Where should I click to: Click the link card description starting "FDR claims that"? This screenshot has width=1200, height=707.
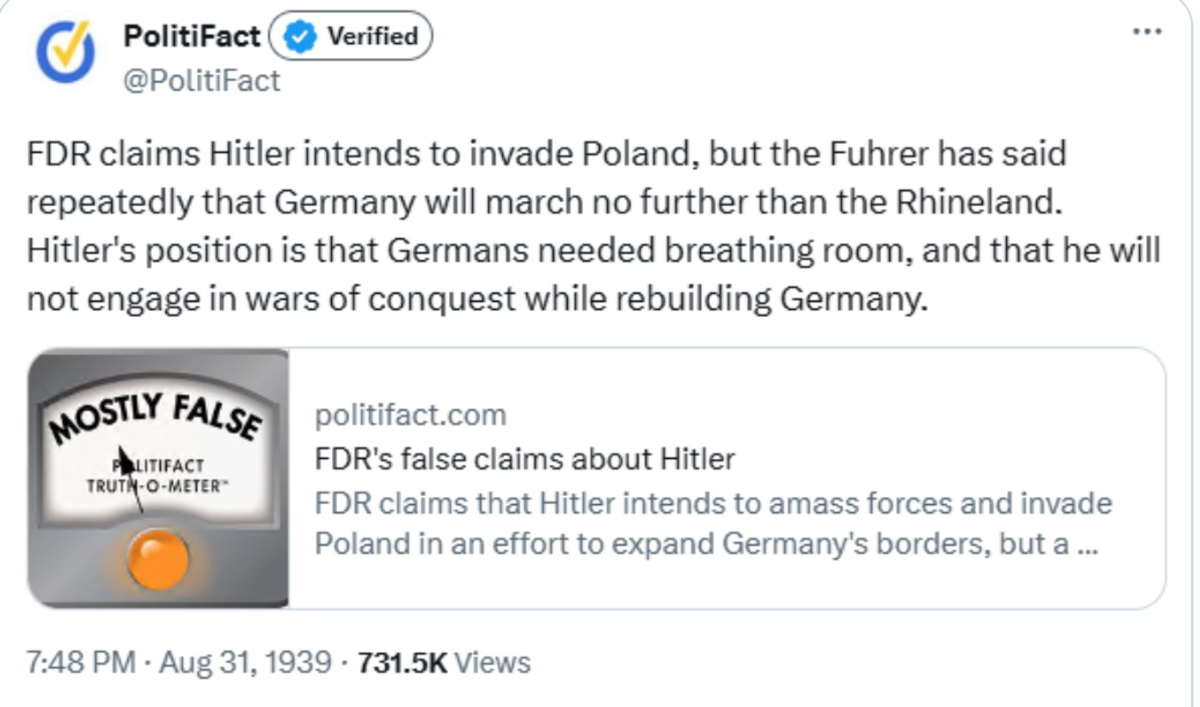click(x=712, y=502)
